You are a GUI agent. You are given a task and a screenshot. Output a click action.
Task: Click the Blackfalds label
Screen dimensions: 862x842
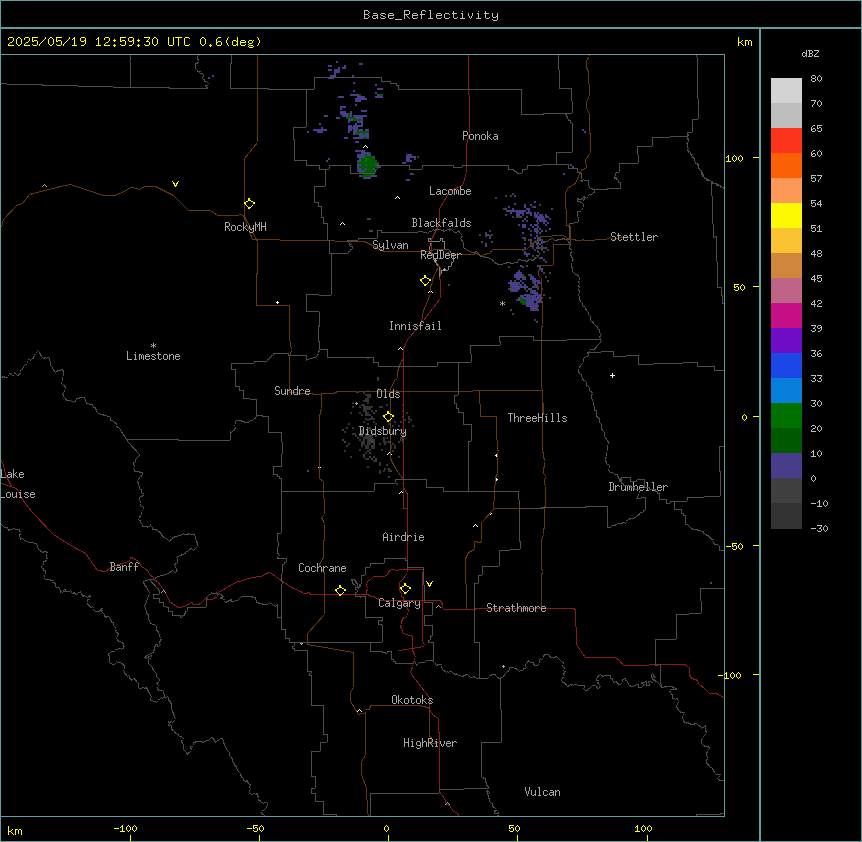click(441, 223)
